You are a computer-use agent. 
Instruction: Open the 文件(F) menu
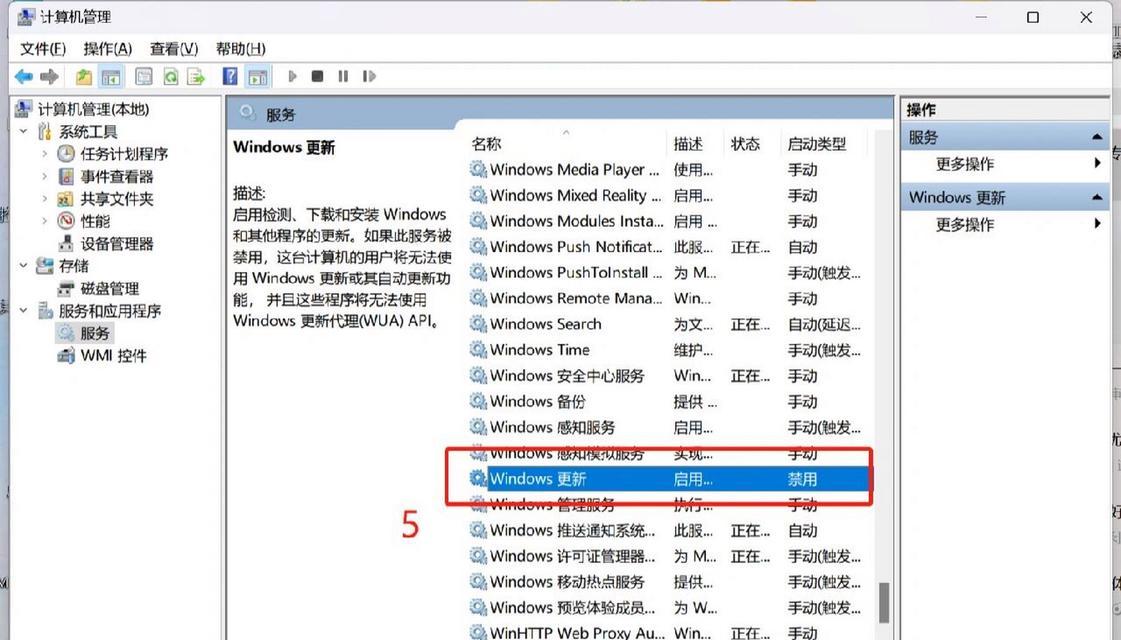click(43, 49)
